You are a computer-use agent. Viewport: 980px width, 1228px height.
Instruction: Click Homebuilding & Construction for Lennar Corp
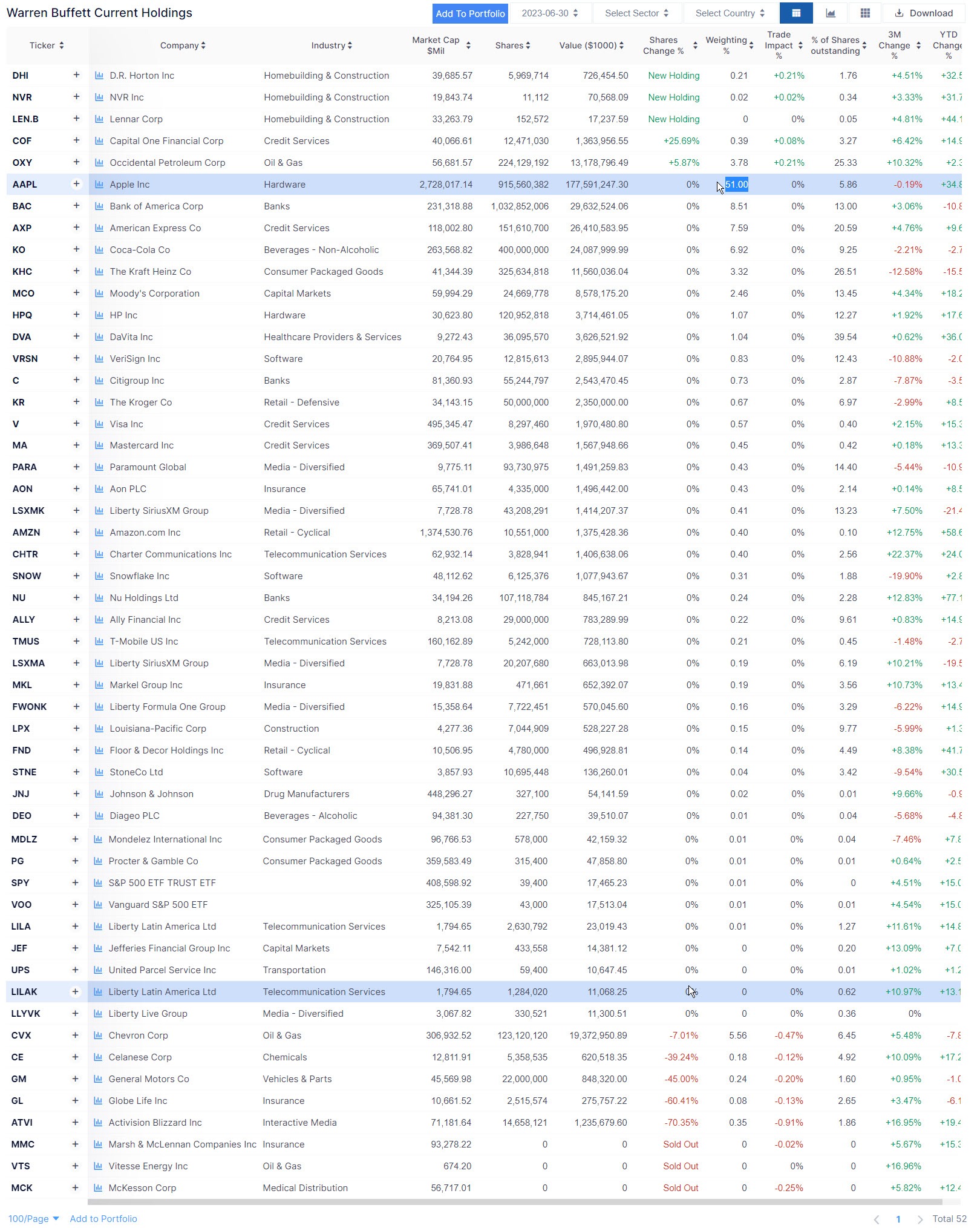coord(327,119)
